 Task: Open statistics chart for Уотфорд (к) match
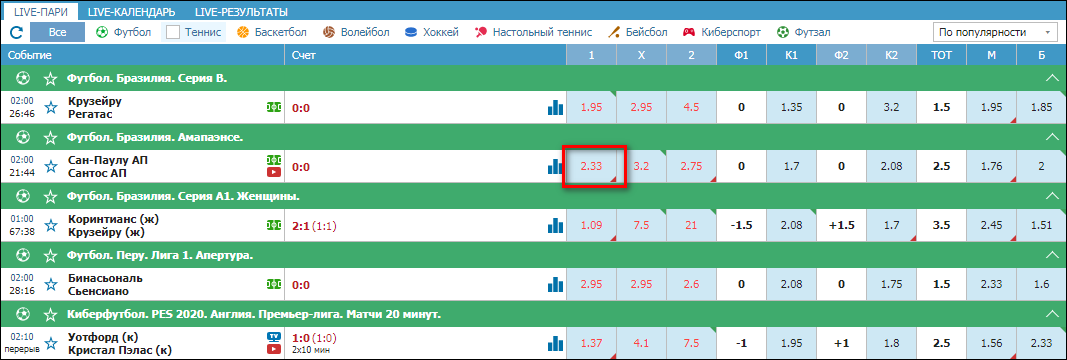(x=556, y=343)
